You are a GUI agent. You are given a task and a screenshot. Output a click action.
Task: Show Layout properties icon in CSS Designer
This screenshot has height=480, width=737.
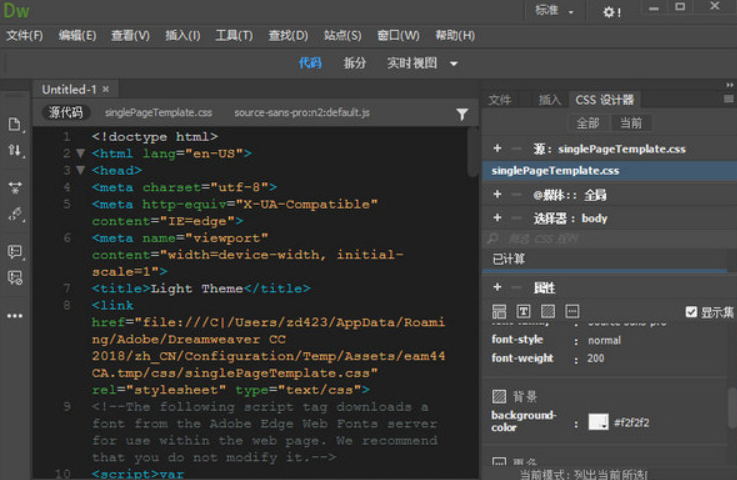(499, 312)
